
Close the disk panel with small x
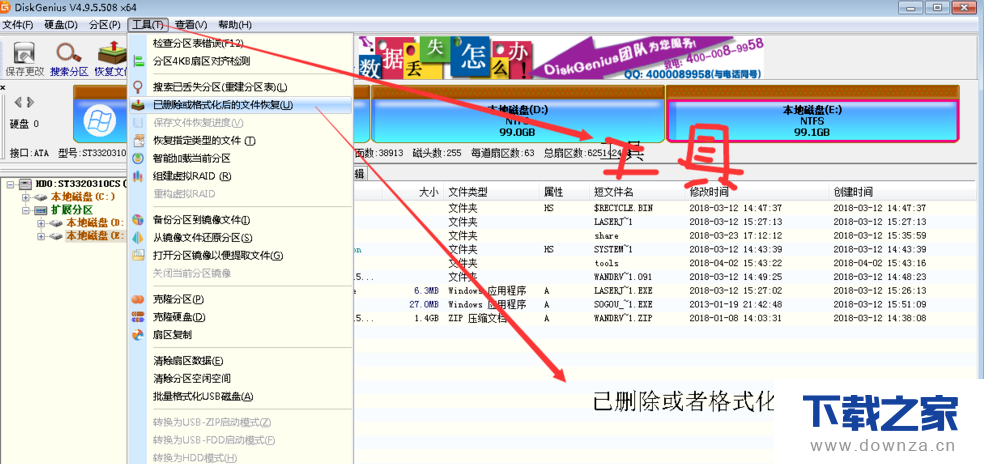(3, 87)
